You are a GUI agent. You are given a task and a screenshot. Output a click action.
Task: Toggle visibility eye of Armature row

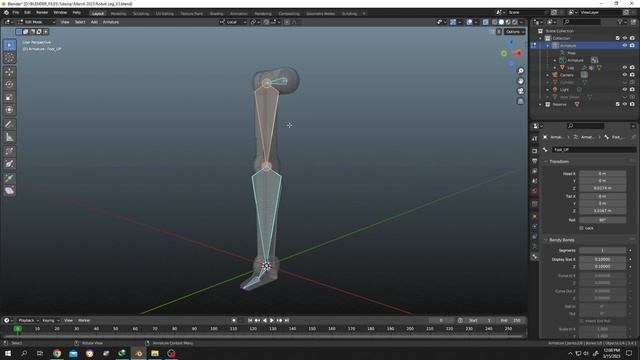pyautogui.click(x=624, y=46)
